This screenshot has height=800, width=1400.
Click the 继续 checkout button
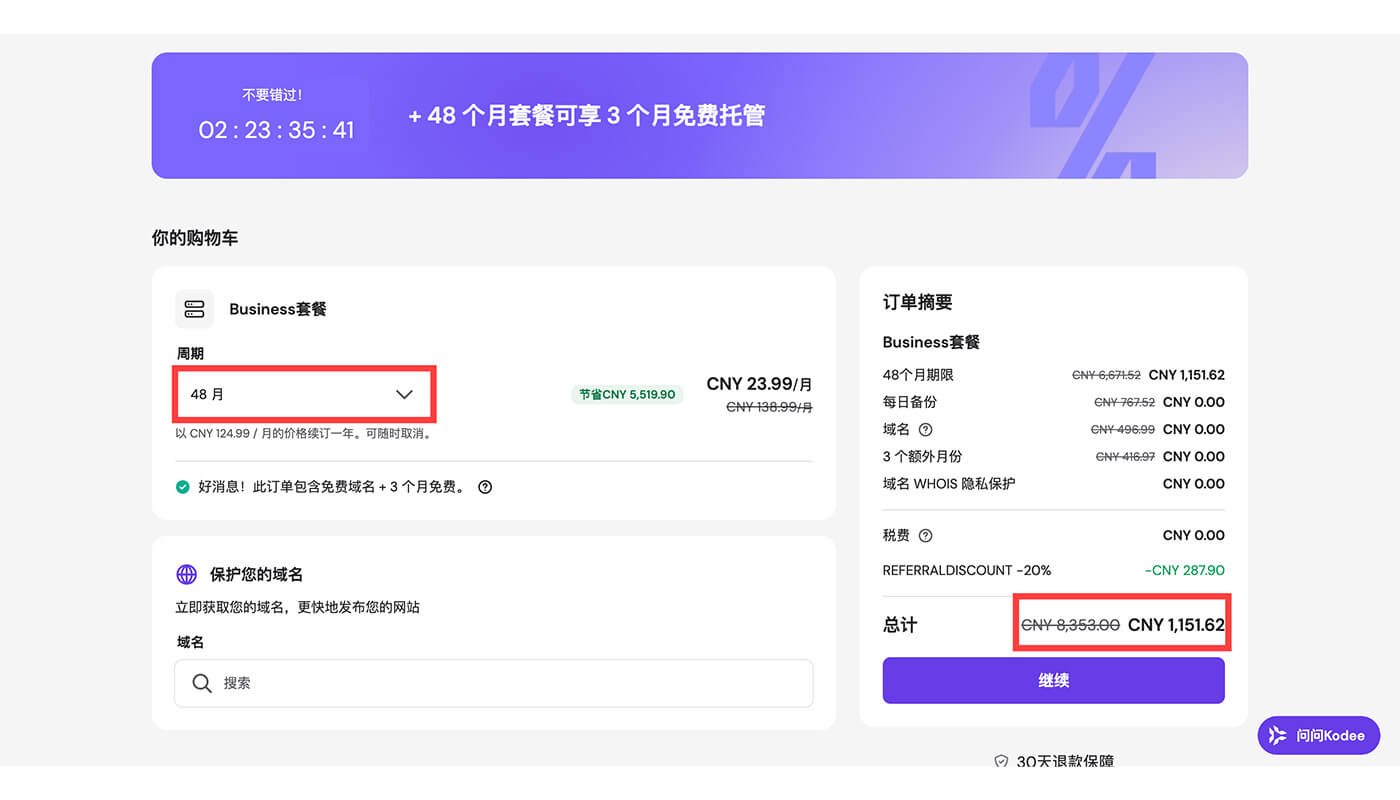pos(1053,680)
